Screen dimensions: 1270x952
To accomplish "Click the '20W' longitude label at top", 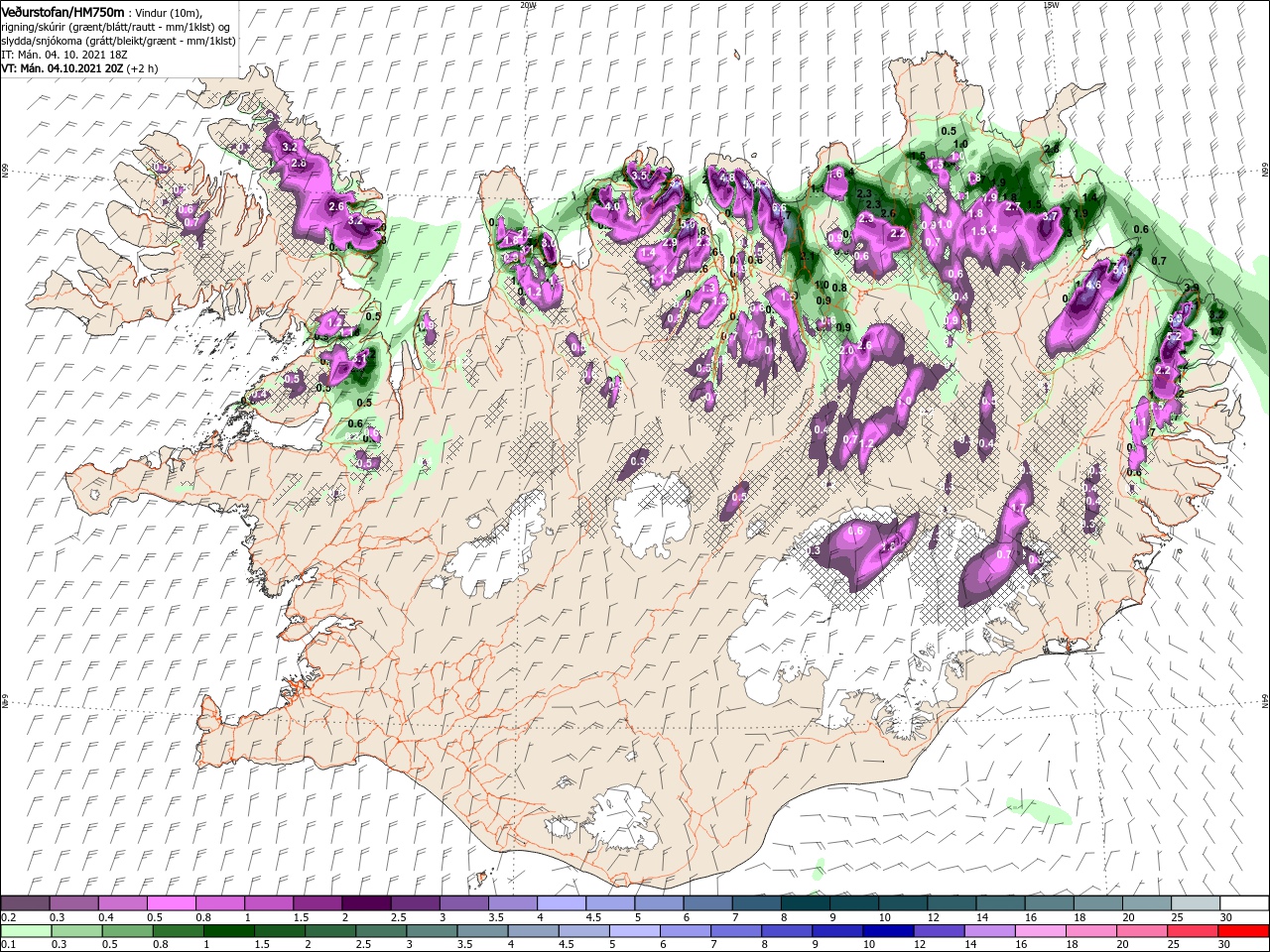I will [528, 4].
